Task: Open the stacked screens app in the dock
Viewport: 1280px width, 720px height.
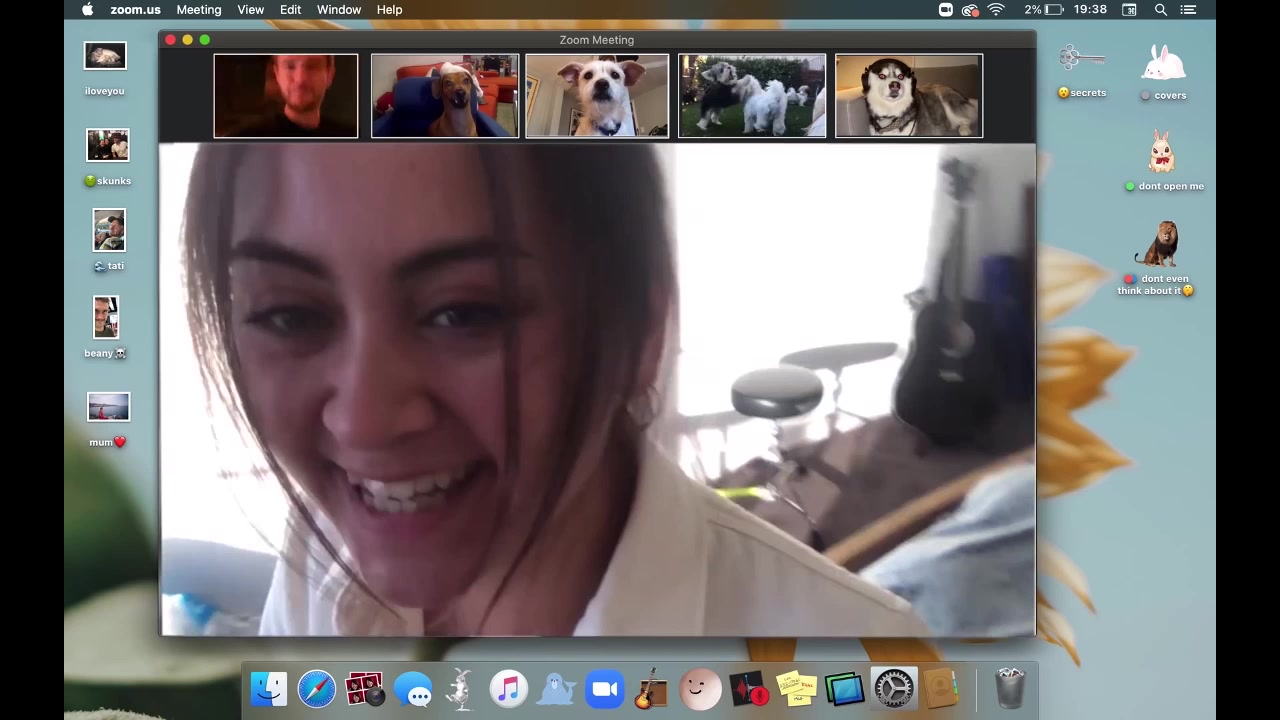Action: tap(845, 689)
